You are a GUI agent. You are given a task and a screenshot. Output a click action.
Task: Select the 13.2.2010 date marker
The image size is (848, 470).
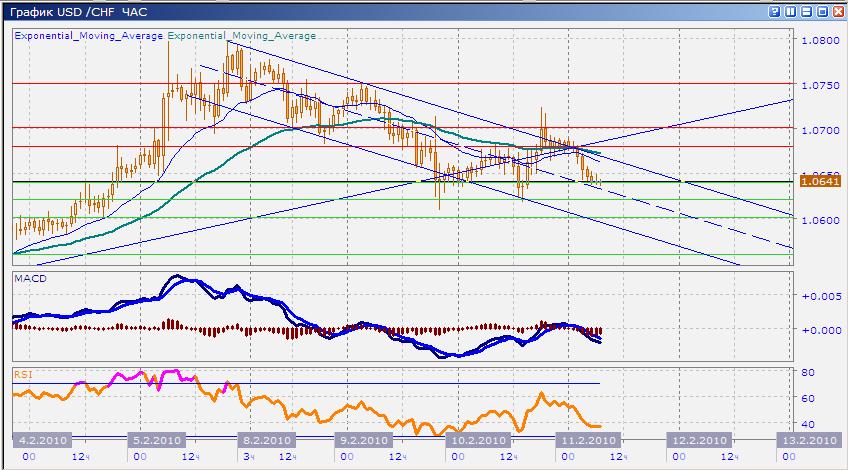click(808, 440)
